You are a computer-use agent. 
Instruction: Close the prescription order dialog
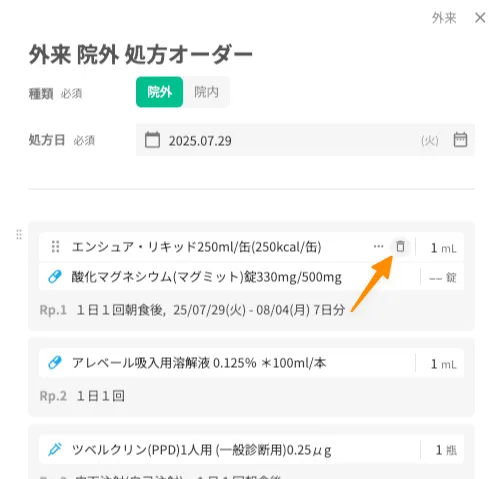point(480,18)
